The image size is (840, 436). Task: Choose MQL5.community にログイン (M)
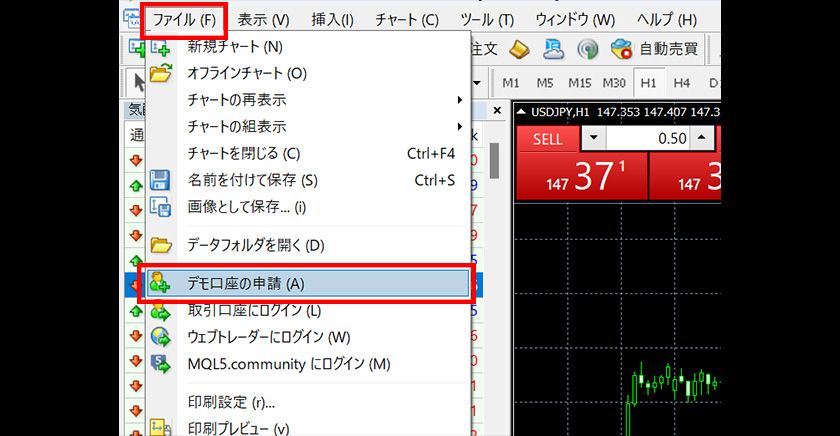308,364
